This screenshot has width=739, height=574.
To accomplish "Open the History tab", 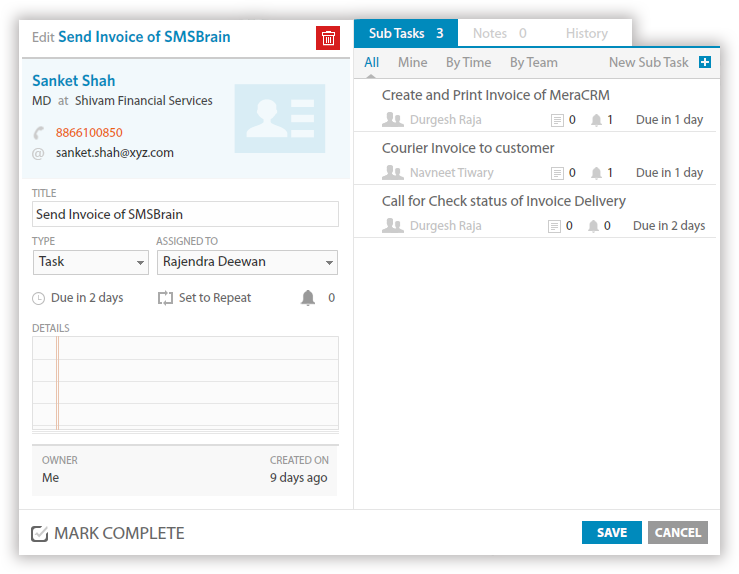I will click(586, 33).
